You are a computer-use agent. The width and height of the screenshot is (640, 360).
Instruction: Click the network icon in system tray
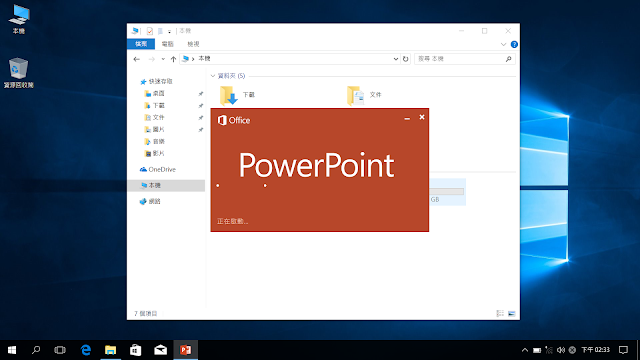(x=549, y=350)
